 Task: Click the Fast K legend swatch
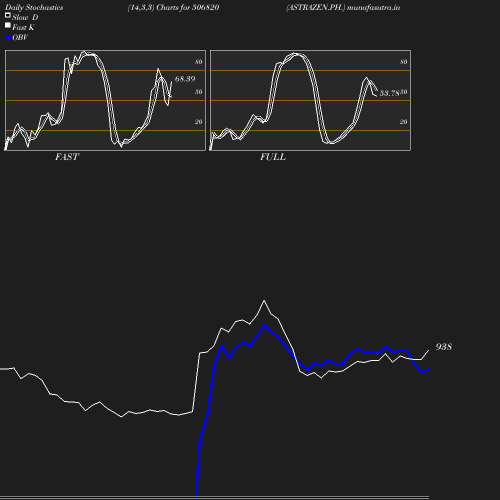[8, 25]
